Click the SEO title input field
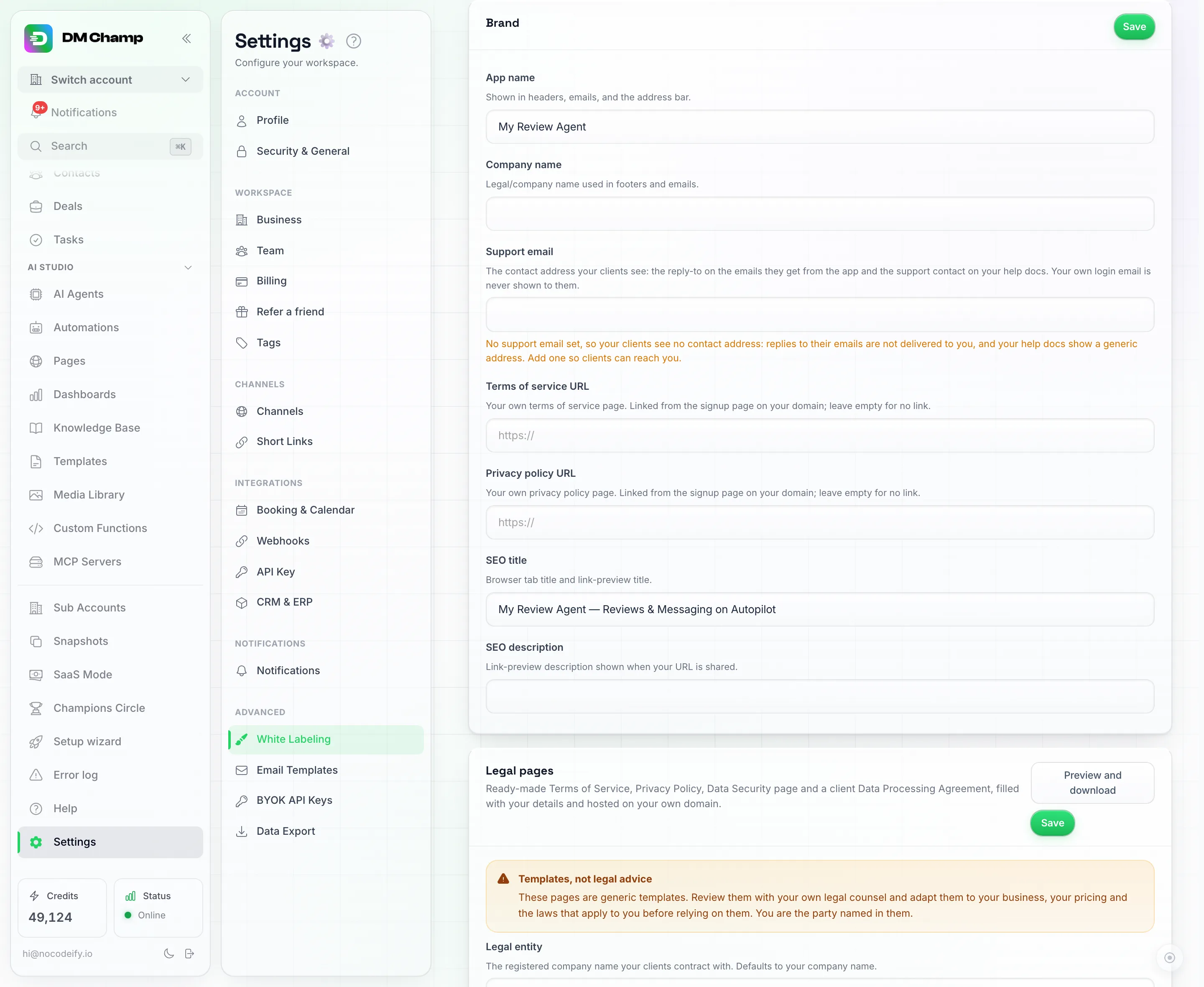1204x987 pixels. [x=819, y=609]
